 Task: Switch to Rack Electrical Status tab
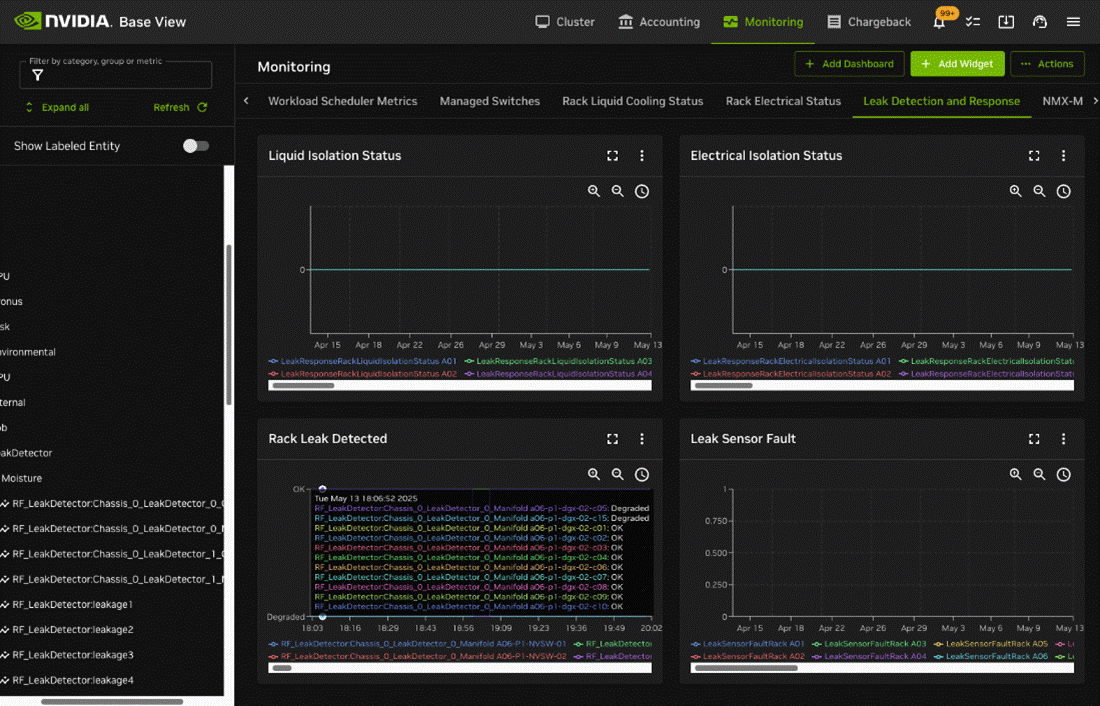click(783, 101)
